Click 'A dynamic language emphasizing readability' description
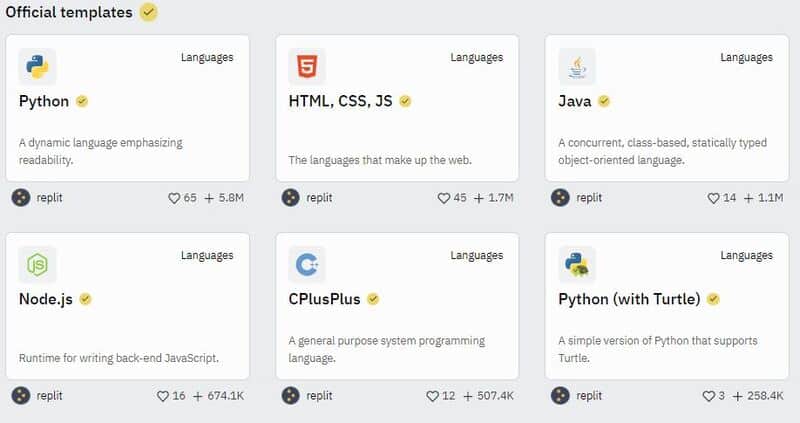Viewport: 800px width, 423px height. 101,152
